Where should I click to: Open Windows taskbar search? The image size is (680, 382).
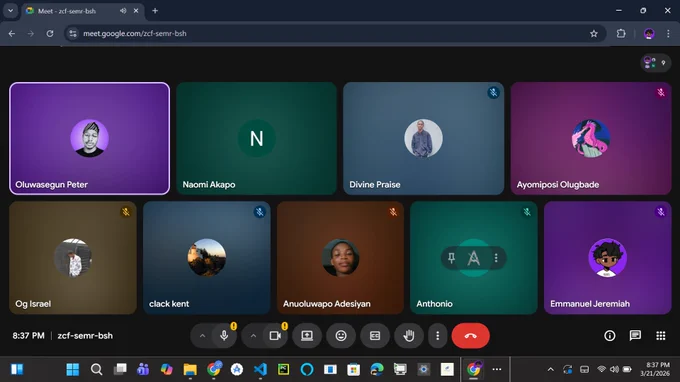pyautogui.click(x=96, y=369)
